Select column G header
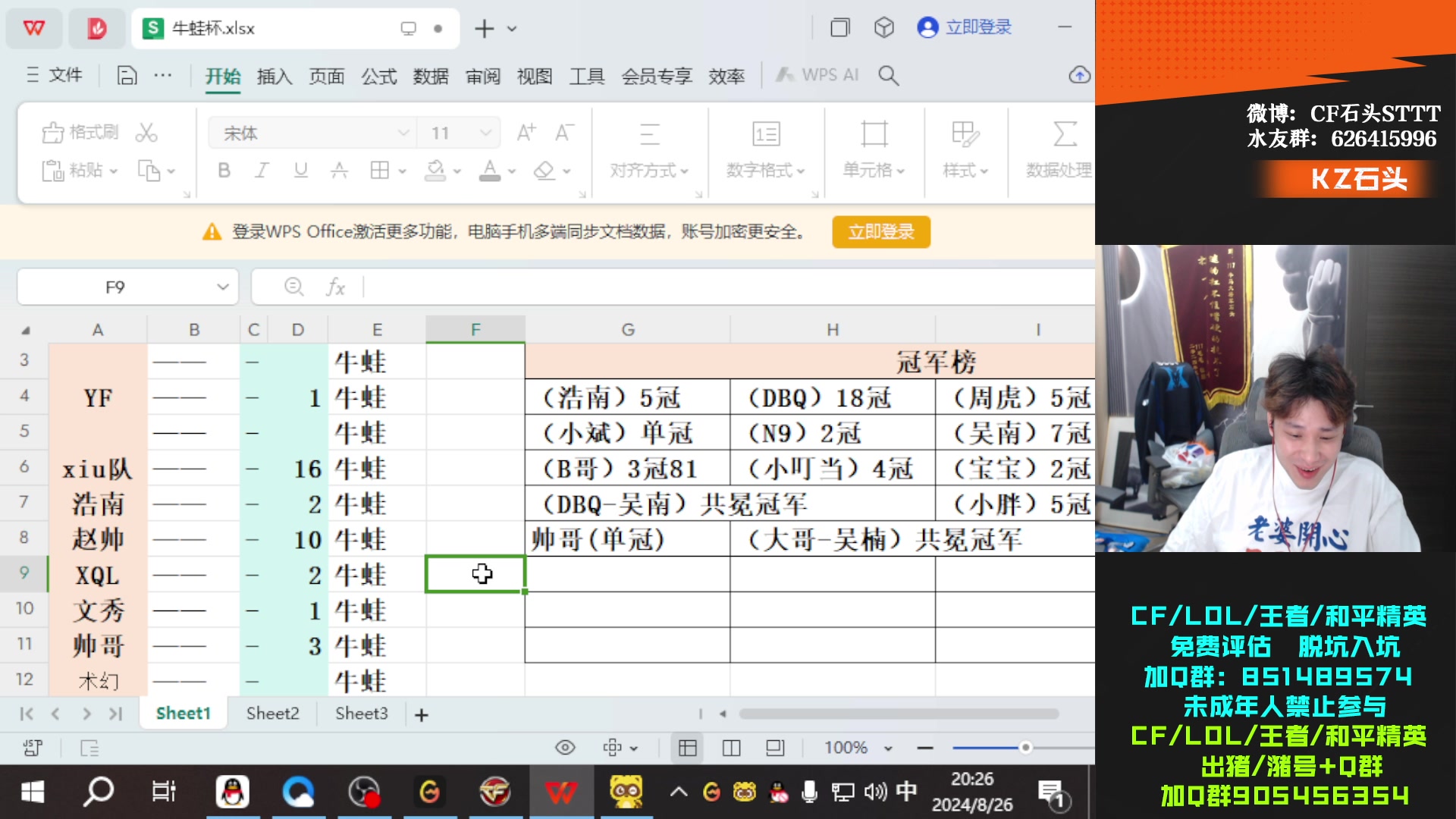The height and width of the screenshot is (819, 1456). [628, 330]
